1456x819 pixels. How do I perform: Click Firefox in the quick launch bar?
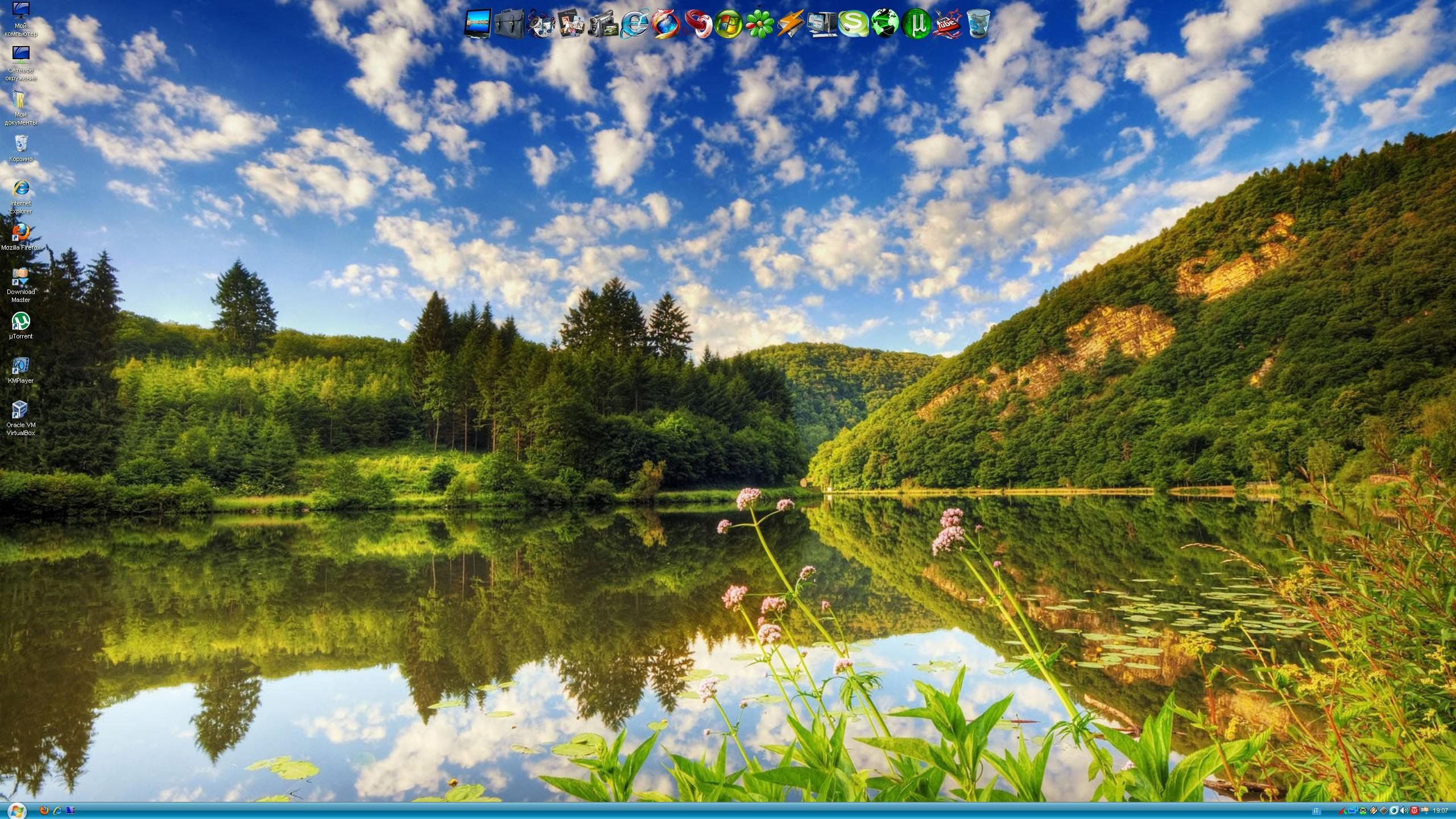tap(44, 810)
